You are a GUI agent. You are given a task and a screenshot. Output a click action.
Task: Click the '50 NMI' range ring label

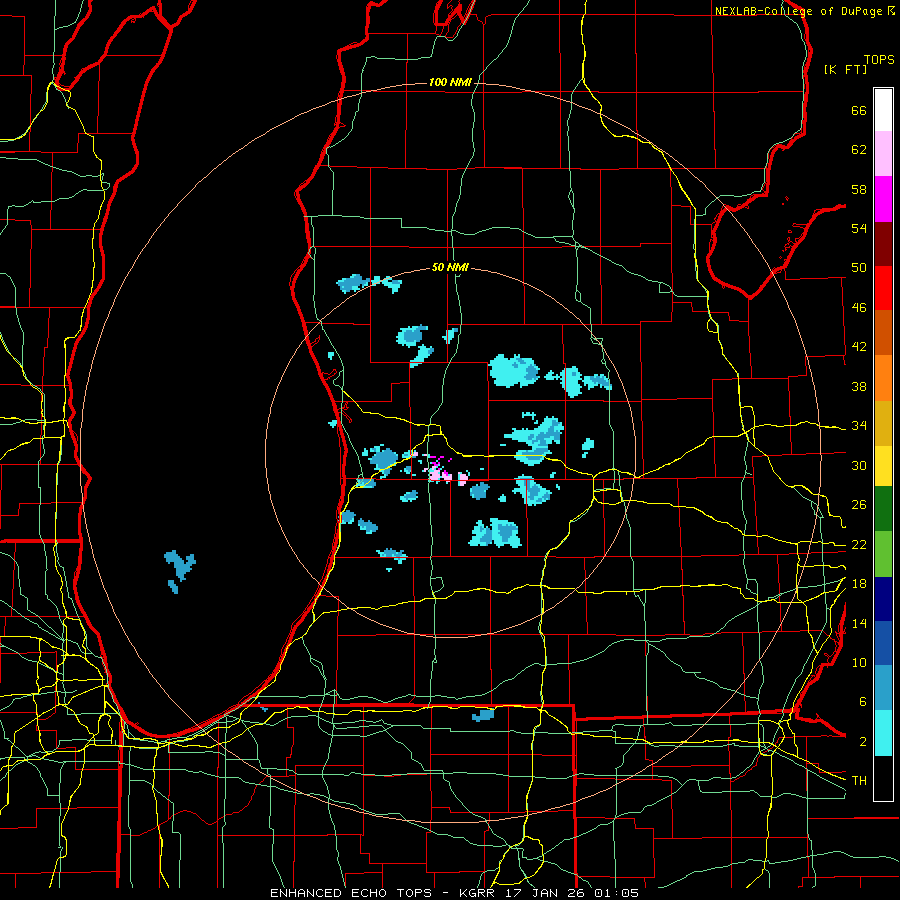pos(450,267)
